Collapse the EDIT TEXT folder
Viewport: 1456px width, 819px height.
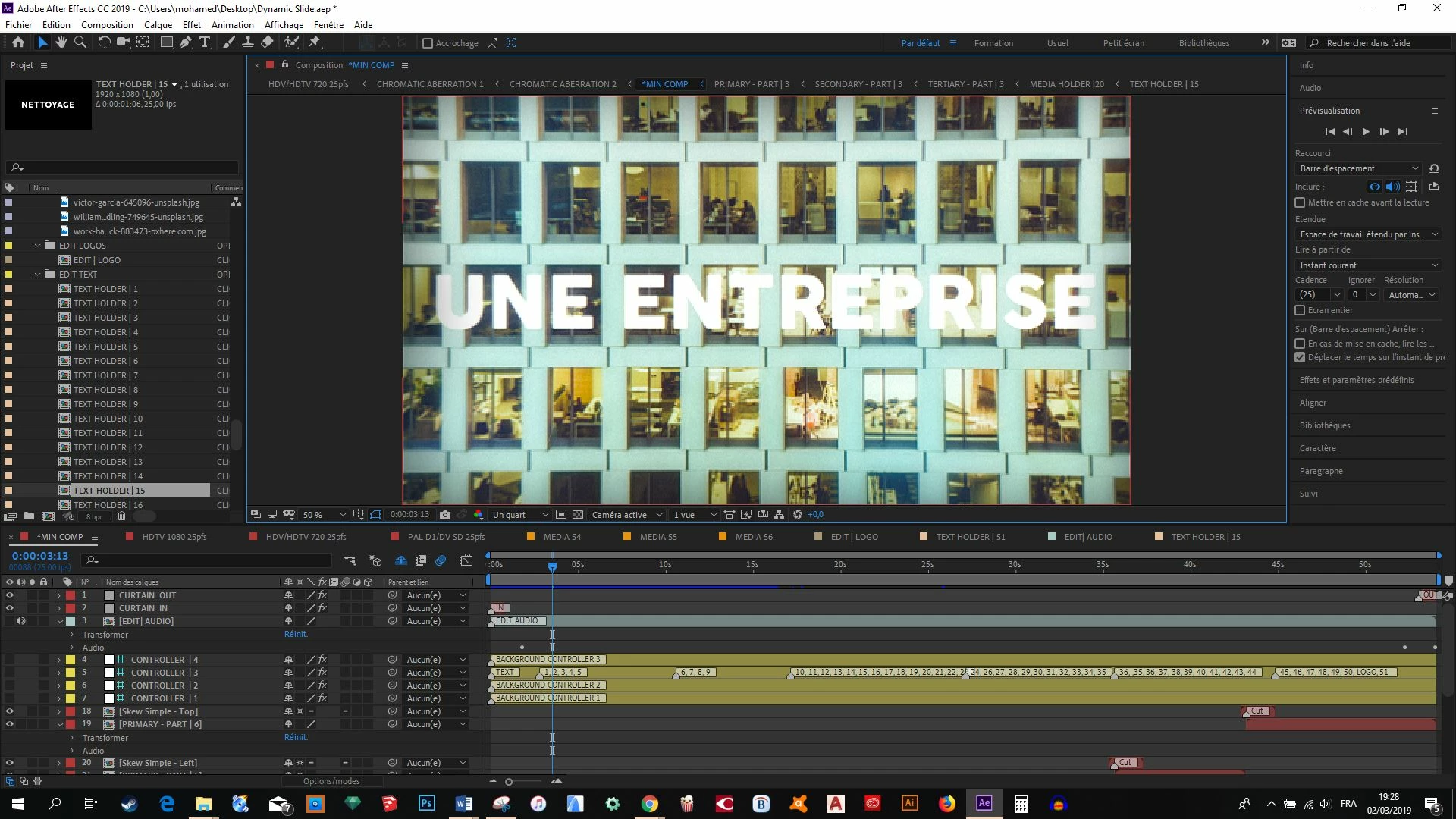(x=37, y=275)
